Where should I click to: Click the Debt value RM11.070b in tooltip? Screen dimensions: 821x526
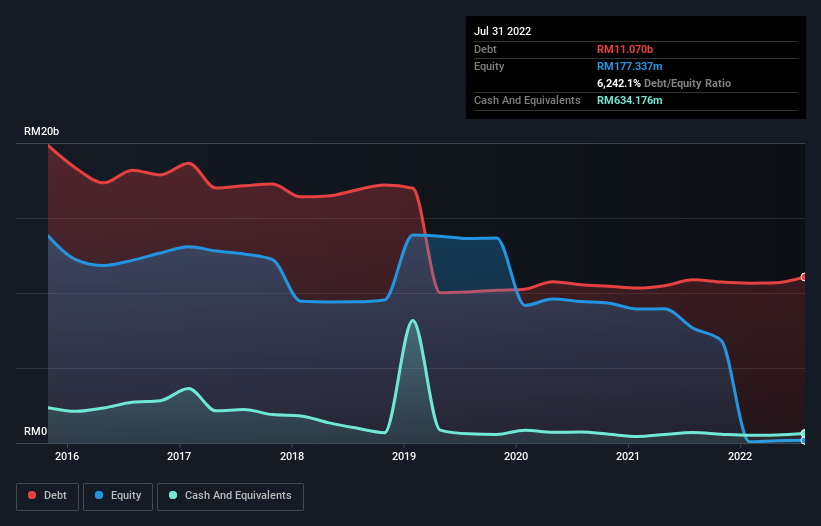pyautogui.click(x=625, y=49)
